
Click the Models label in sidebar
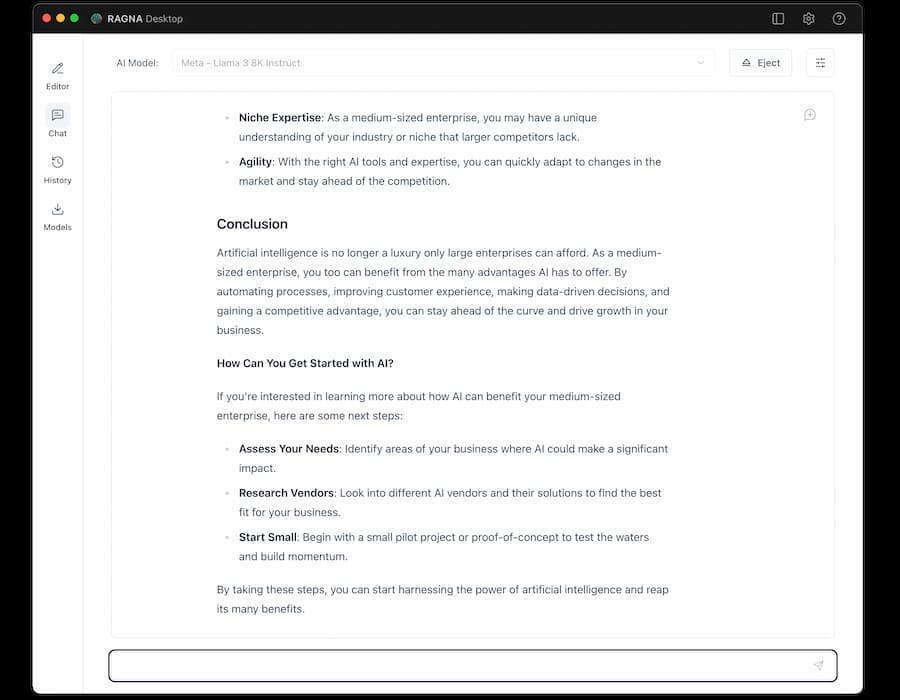coord(57,227)
